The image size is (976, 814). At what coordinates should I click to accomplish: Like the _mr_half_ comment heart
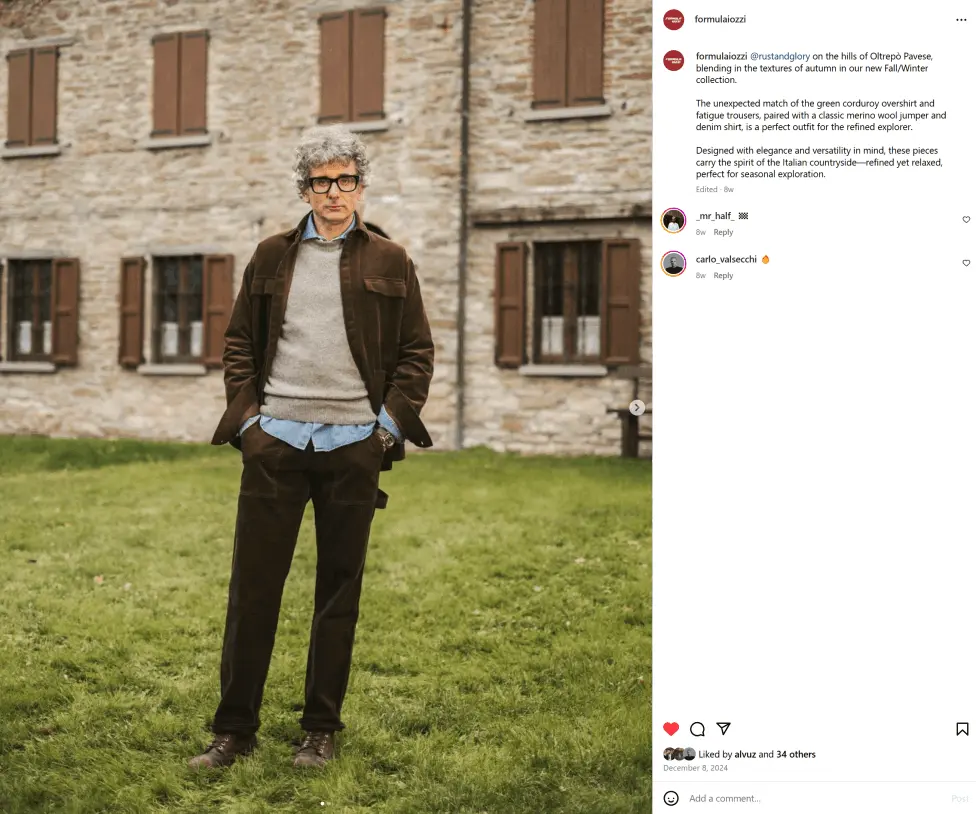[x=966, y=220]
